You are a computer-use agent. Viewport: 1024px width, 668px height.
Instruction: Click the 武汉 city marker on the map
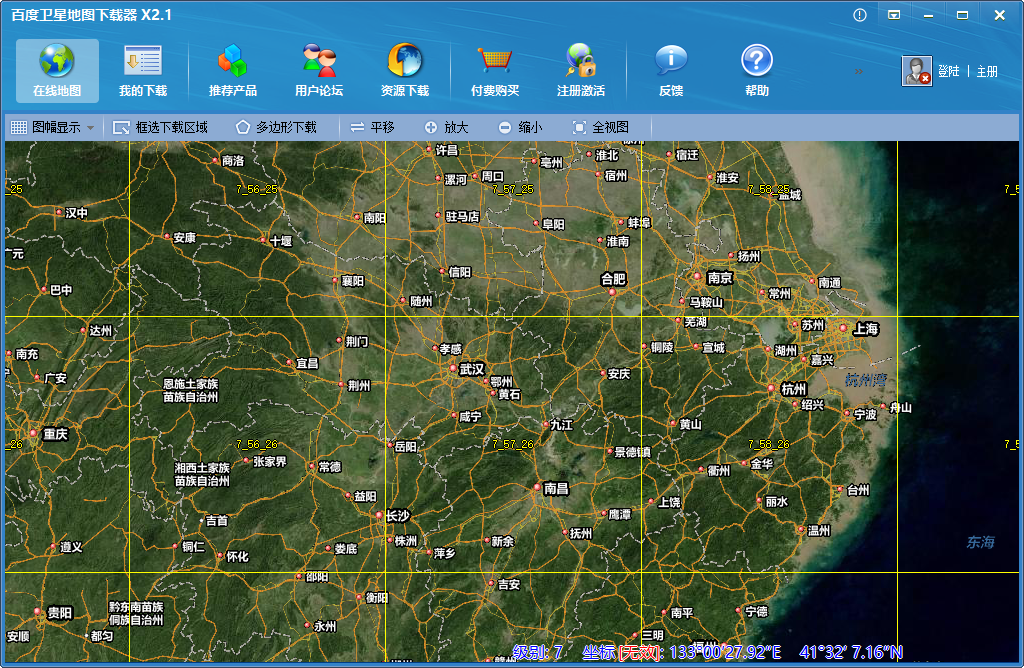453,369
